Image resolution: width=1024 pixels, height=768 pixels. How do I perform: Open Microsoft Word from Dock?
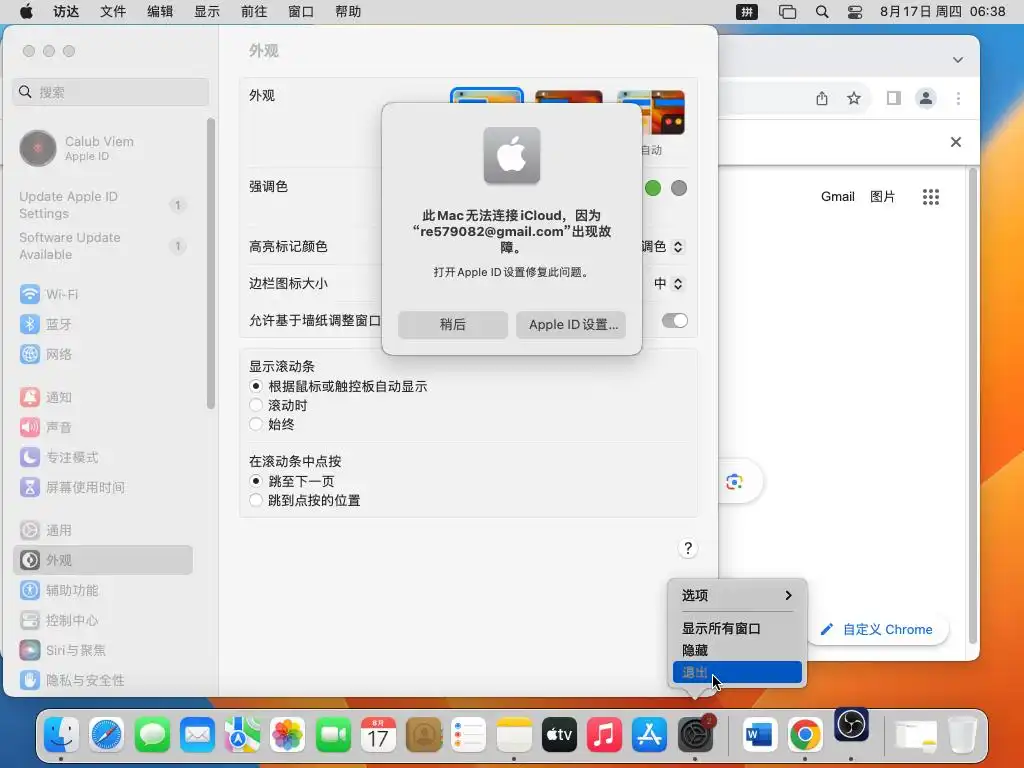pos(760,734)
